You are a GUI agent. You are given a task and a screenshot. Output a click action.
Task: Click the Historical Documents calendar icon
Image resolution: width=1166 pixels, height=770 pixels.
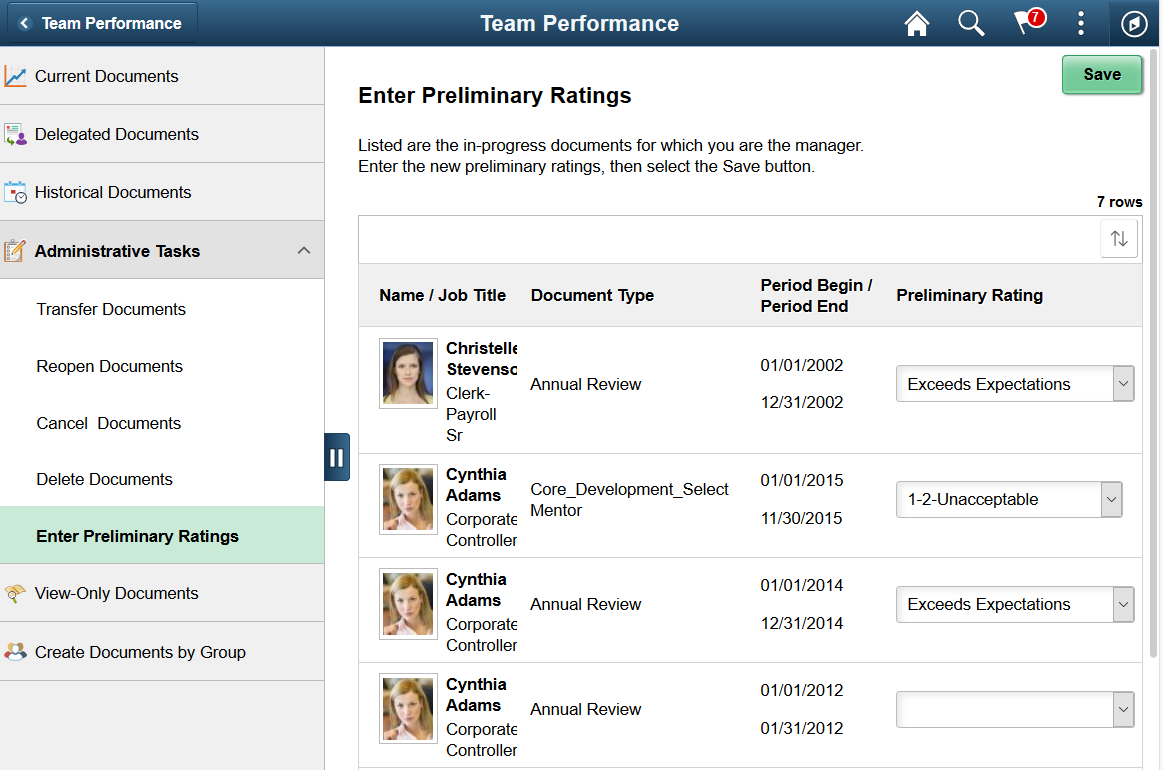pyautogui.click(x=15, y=192)
